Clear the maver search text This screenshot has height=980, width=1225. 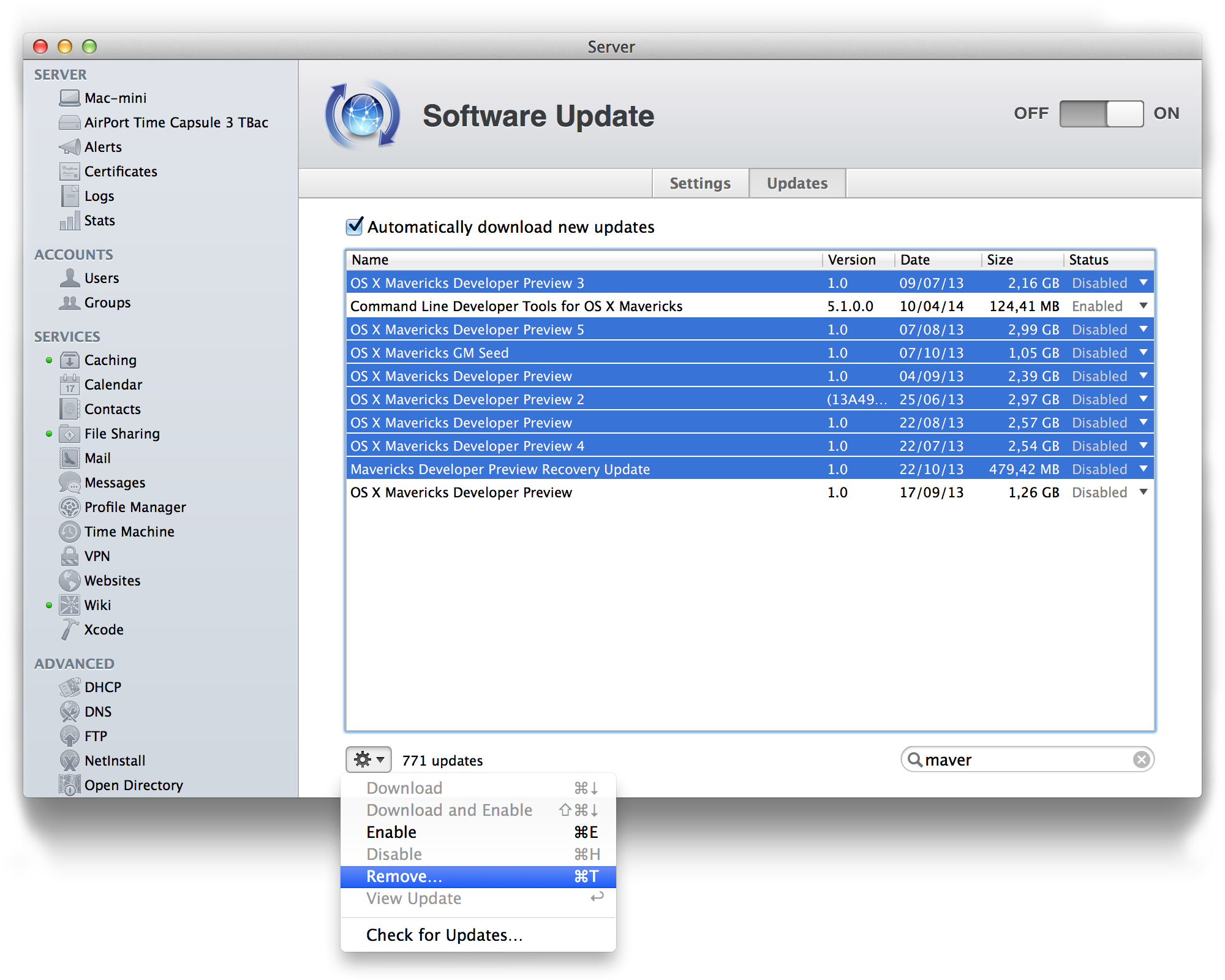(x=1141, y=759)
